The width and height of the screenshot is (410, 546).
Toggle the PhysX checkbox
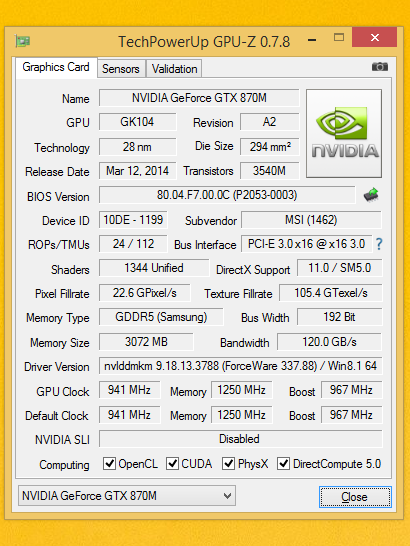click(228, 464)
